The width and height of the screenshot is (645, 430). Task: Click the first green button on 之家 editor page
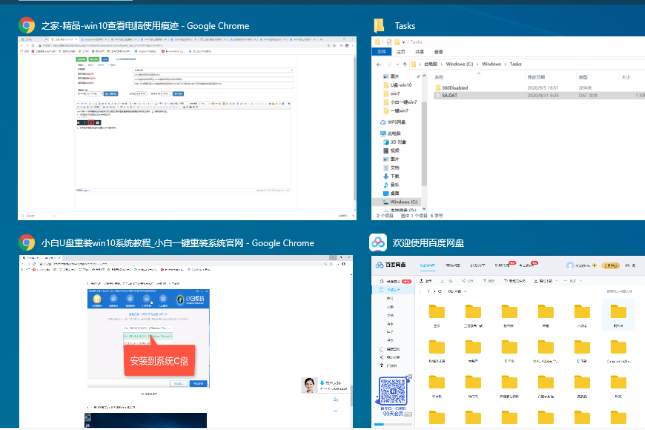(81, 60)
